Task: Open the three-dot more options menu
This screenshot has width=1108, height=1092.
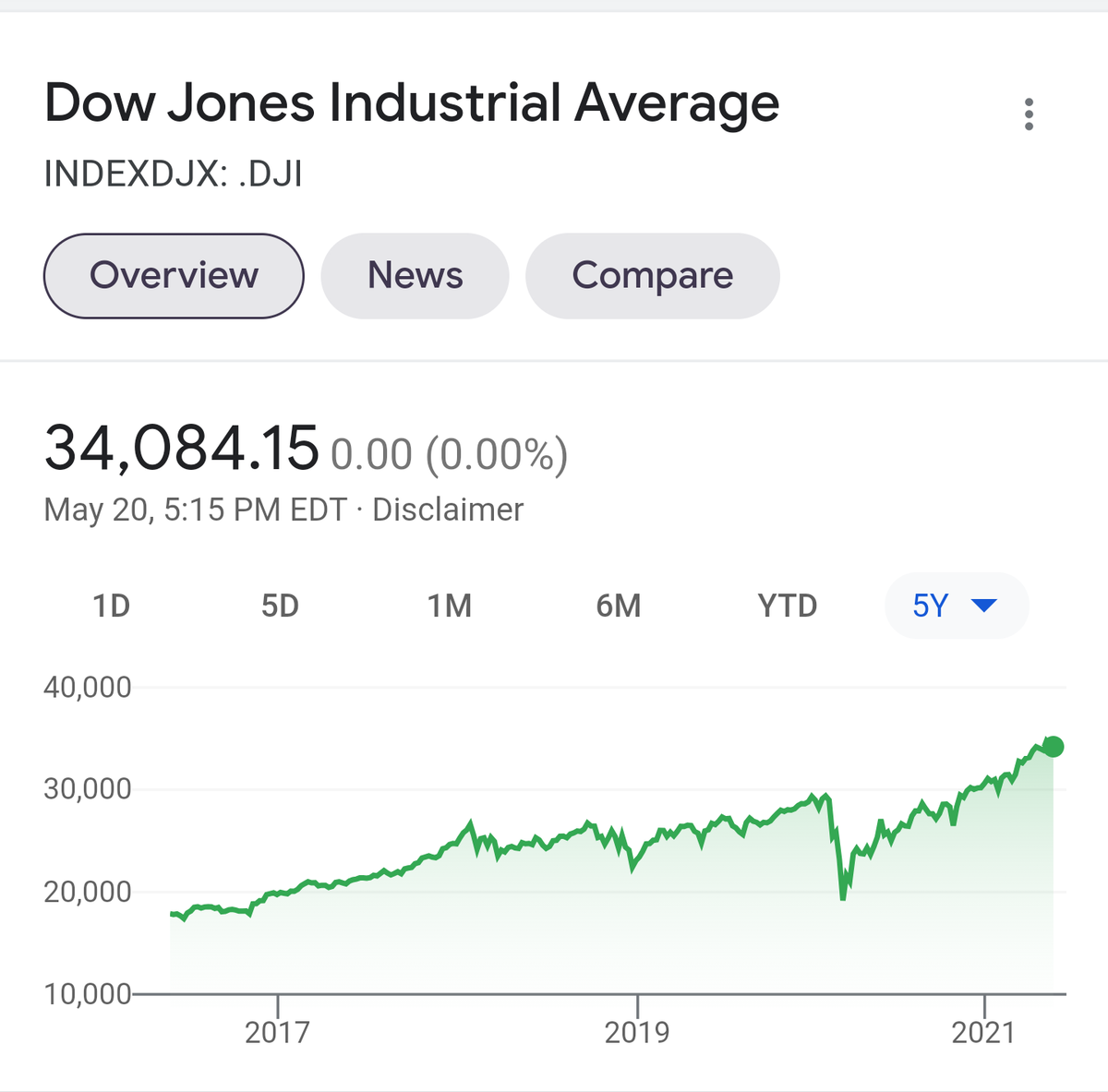Action: point(1029,114)
